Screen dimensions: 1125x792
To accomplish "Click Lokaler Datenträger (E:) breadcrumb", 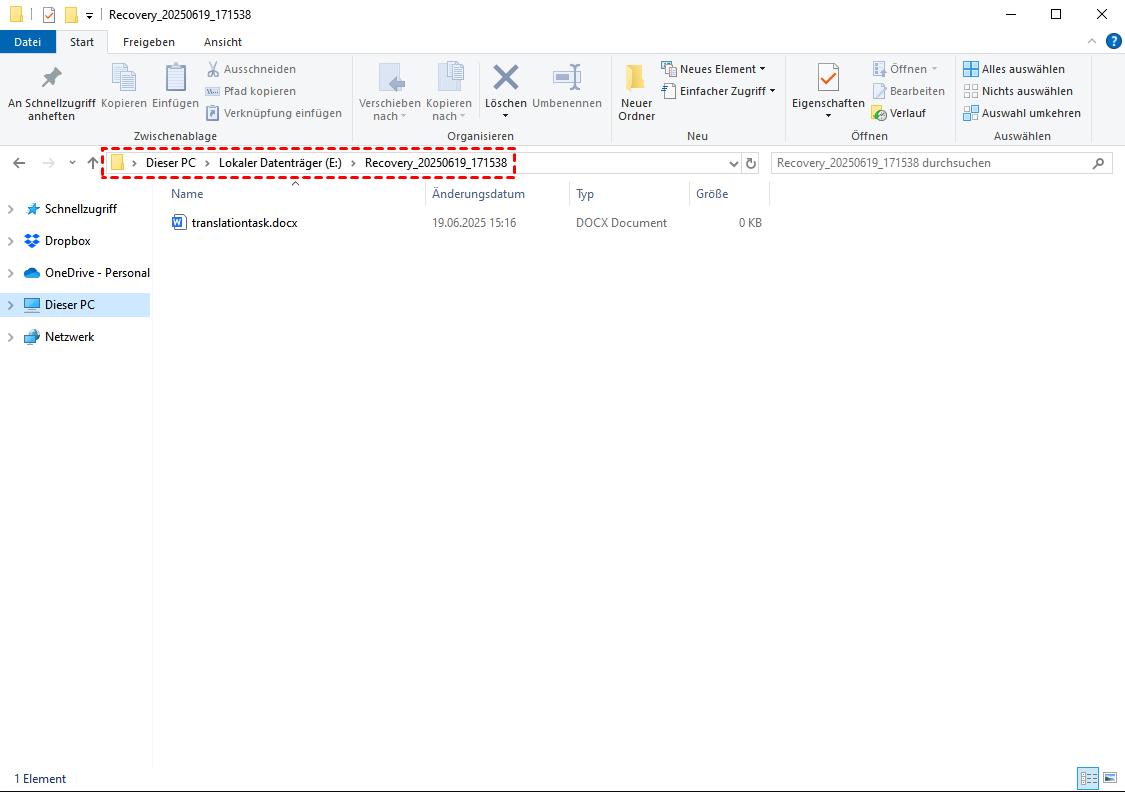I will coord(280,163).
